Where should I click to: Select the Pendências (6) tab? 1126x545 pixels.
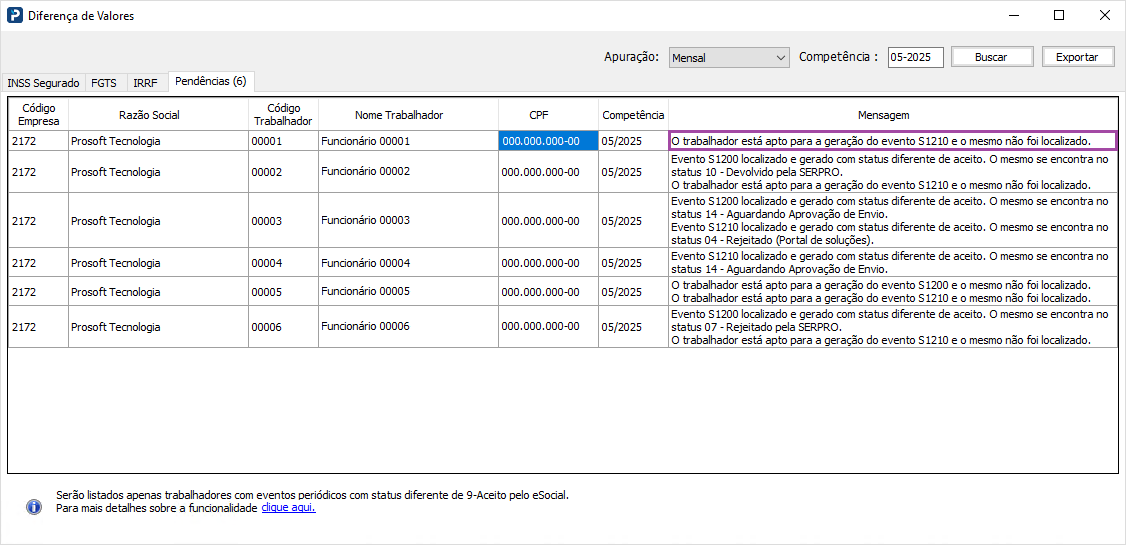[210, 81]
